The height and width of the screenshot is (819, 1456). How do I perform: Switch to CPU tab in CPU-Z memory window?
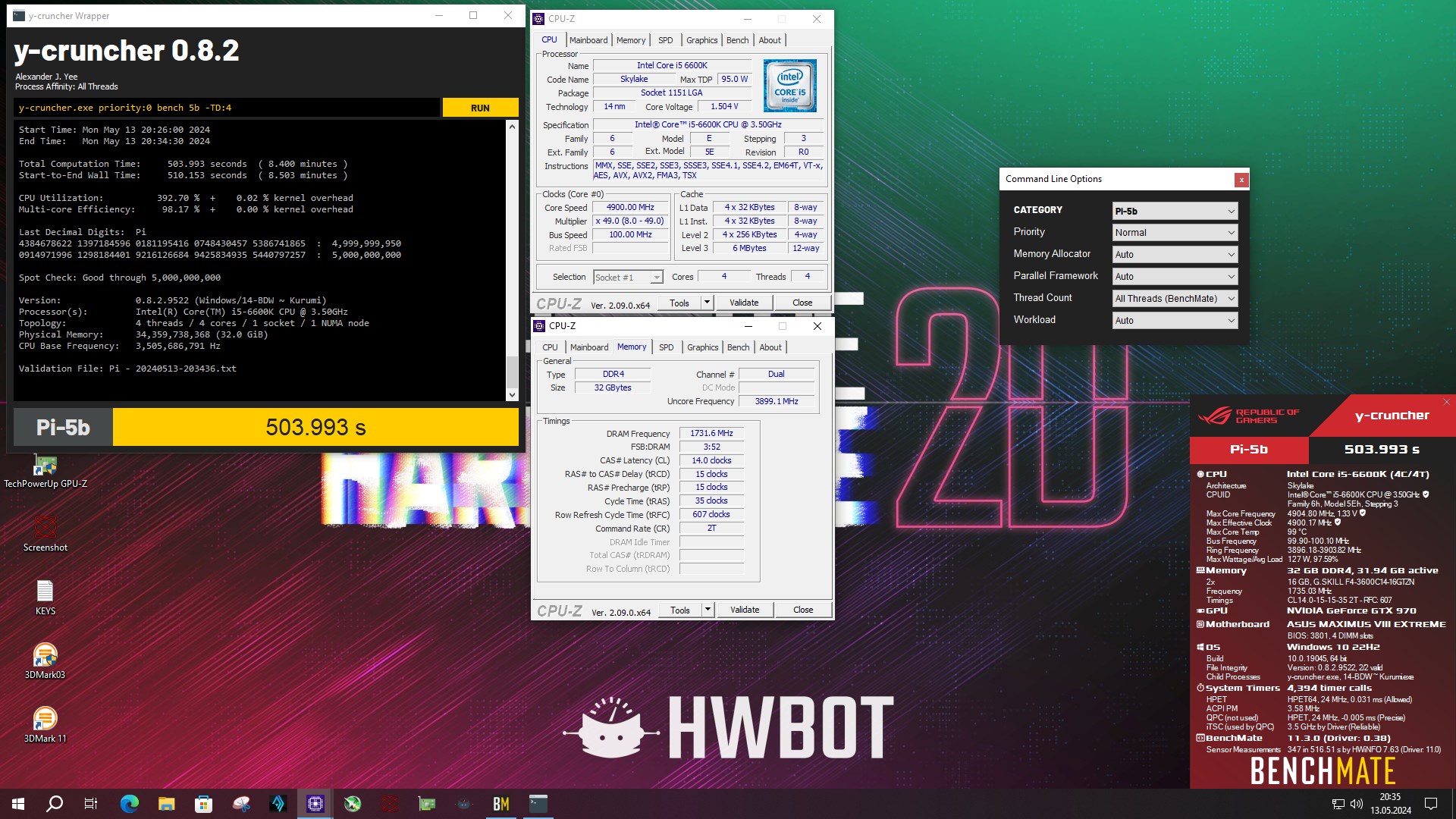tap(550, 347)
